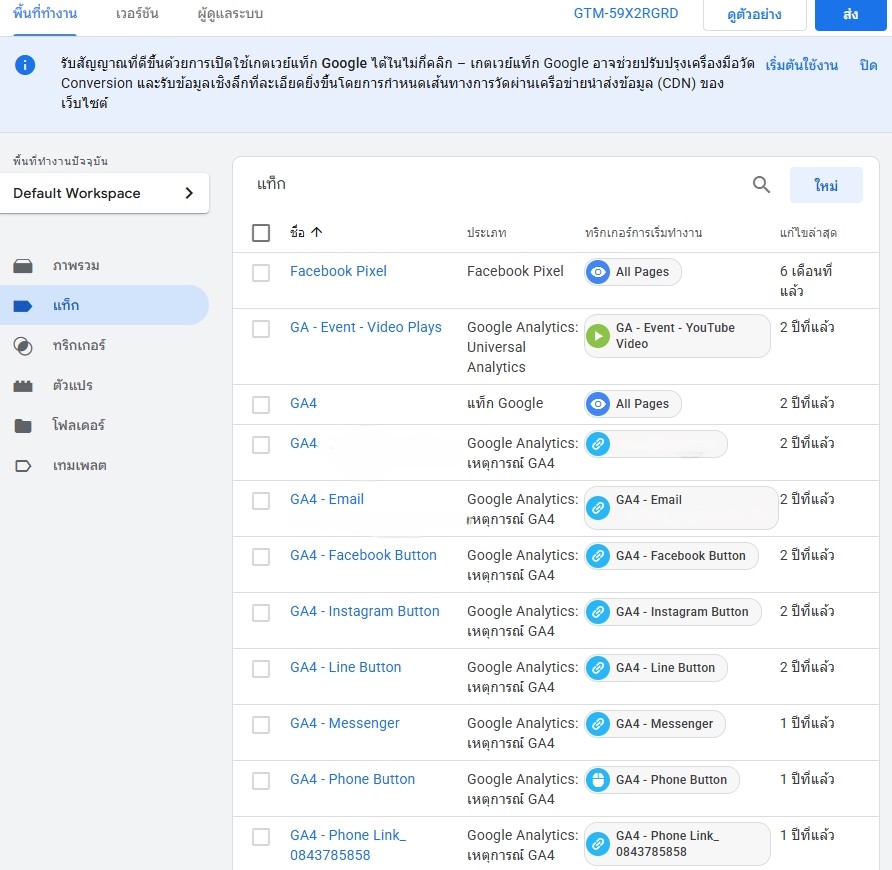Open the GA - Event - Video Plays tag

click(366, 327)
